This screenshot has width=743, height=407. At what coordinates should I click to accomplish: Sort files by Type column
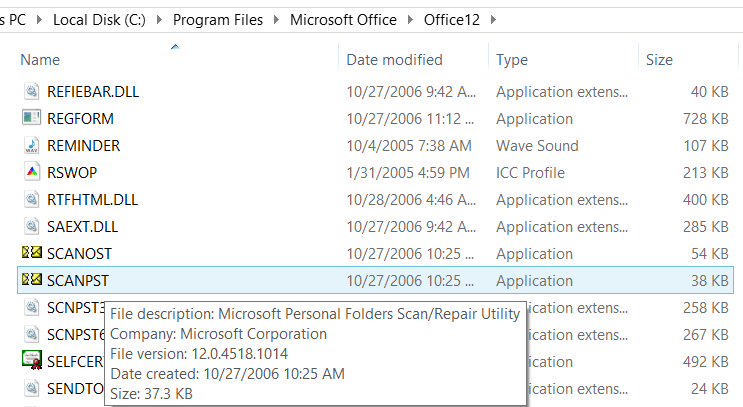click(512, 60)
